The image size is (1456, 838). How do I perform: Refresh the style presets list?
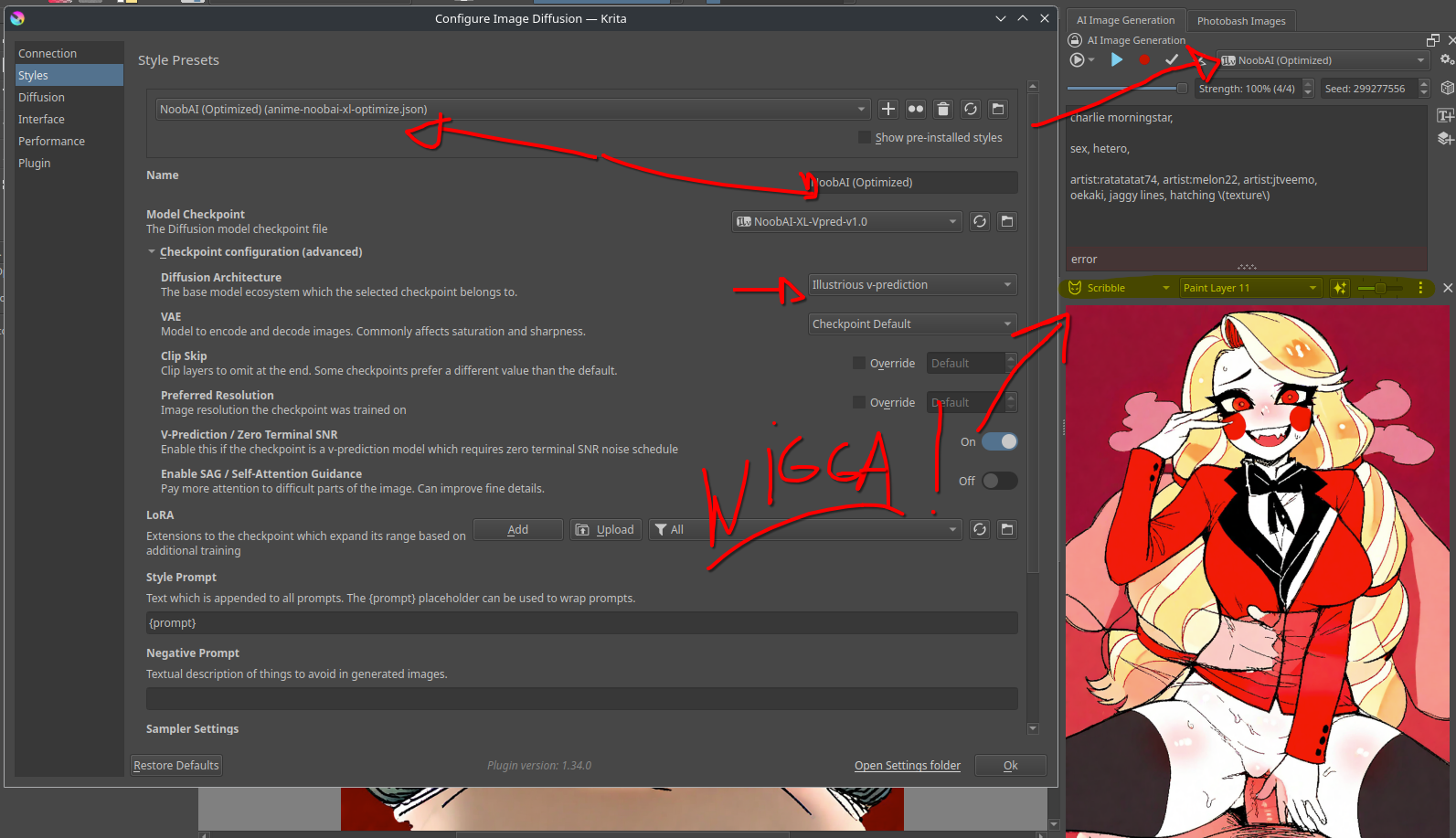(971, 109)
